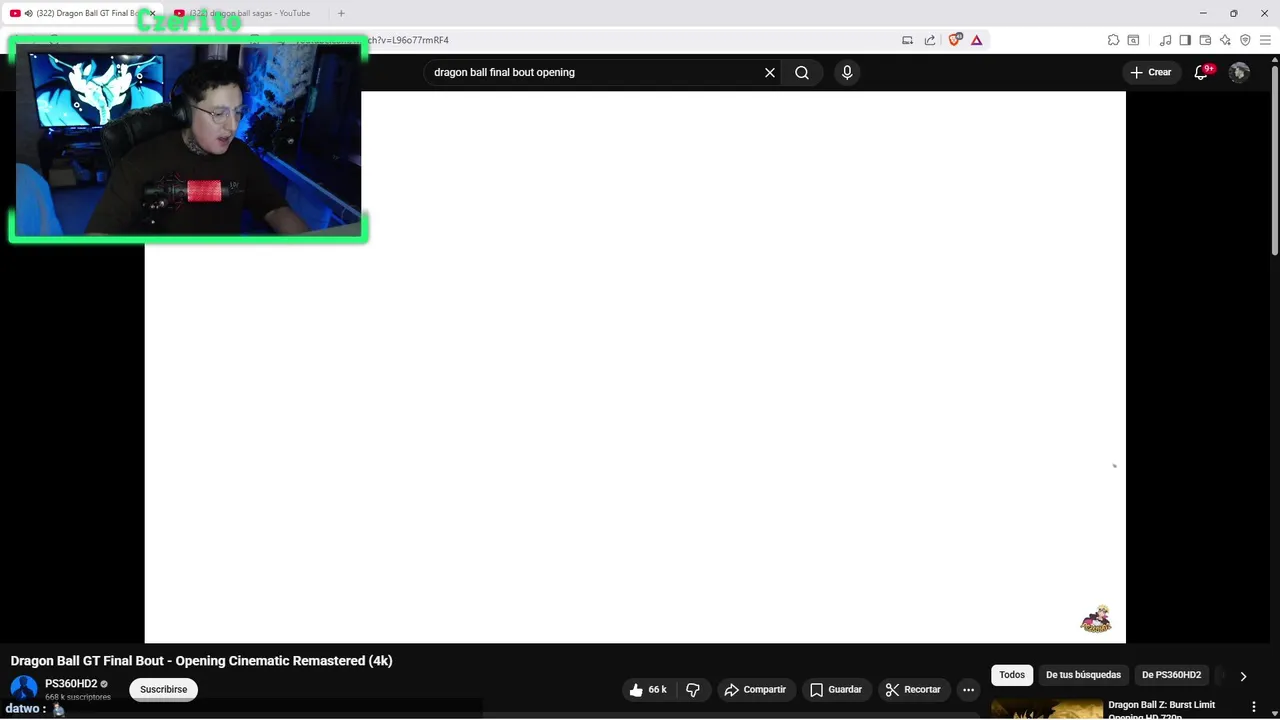Open the Brave Wallet icon
The height and width of the screenshot is (720, 1280).
pyautogui.click(x=1205, y=40)
